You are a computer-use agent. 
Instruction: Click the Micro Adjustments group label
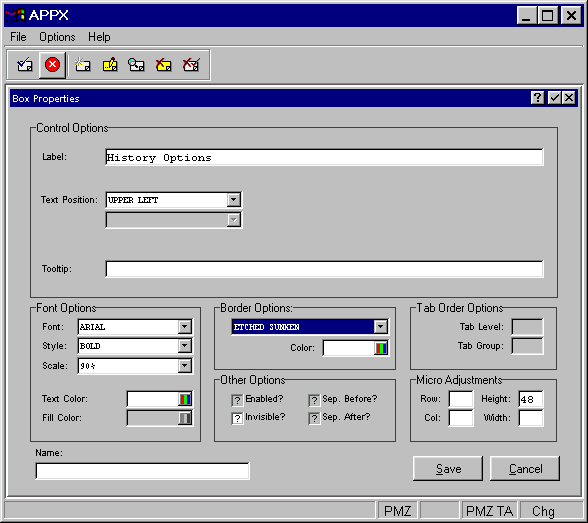click(x=459, y=380)
